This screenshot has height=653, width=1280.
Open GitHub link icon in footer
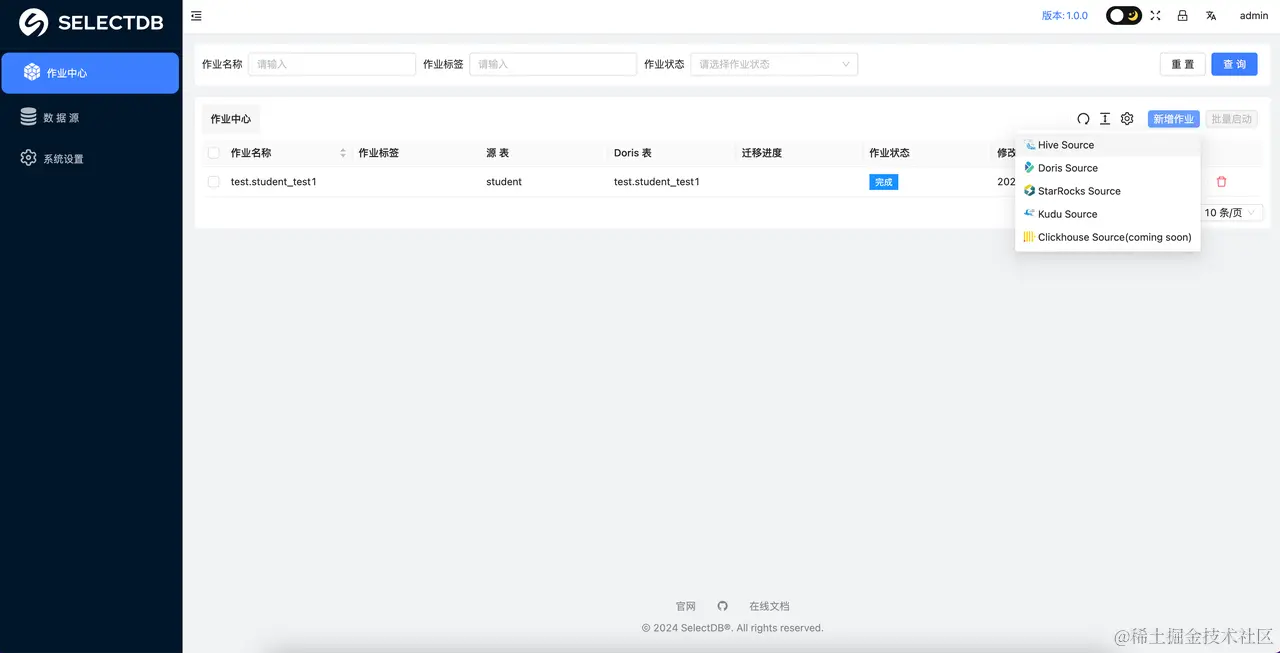[x=723, y=606]
